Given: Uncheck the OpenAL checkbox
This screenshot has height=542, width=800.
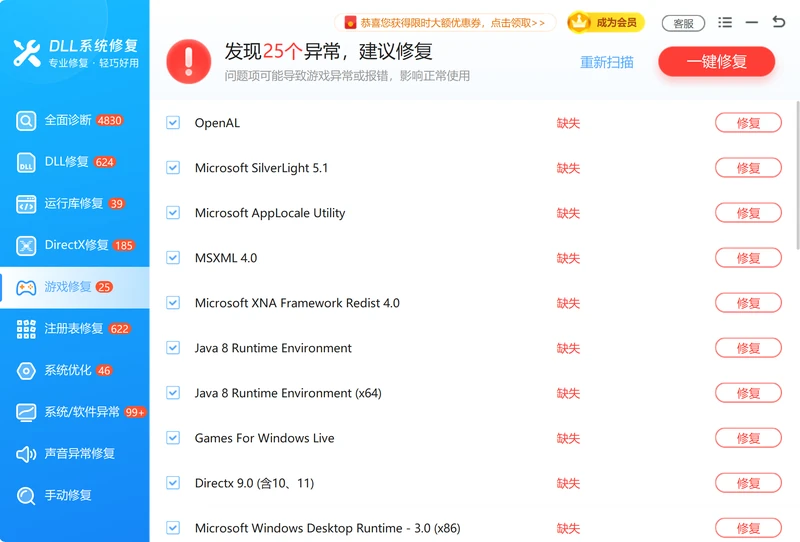Looking at the screenshot, I should pyautogui.click(x=173, y=122).
